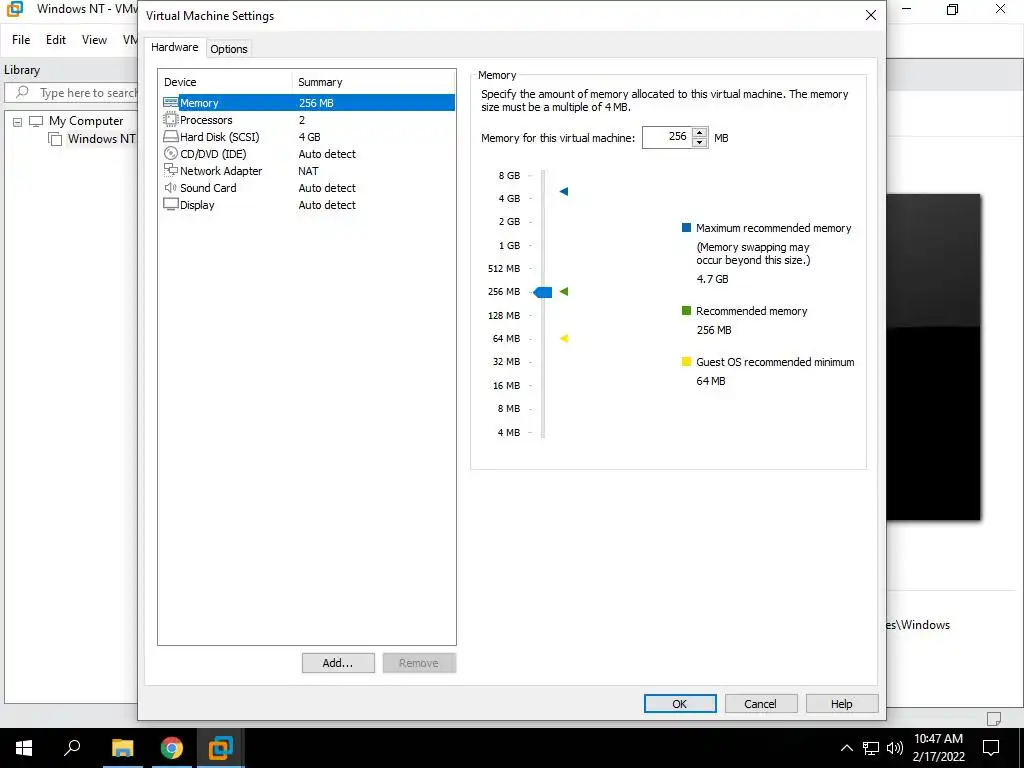This screenshot has width=1024, height=768.
Task: Click the volume tray icon
Action: pyautogui.click(x=895, y=748)
